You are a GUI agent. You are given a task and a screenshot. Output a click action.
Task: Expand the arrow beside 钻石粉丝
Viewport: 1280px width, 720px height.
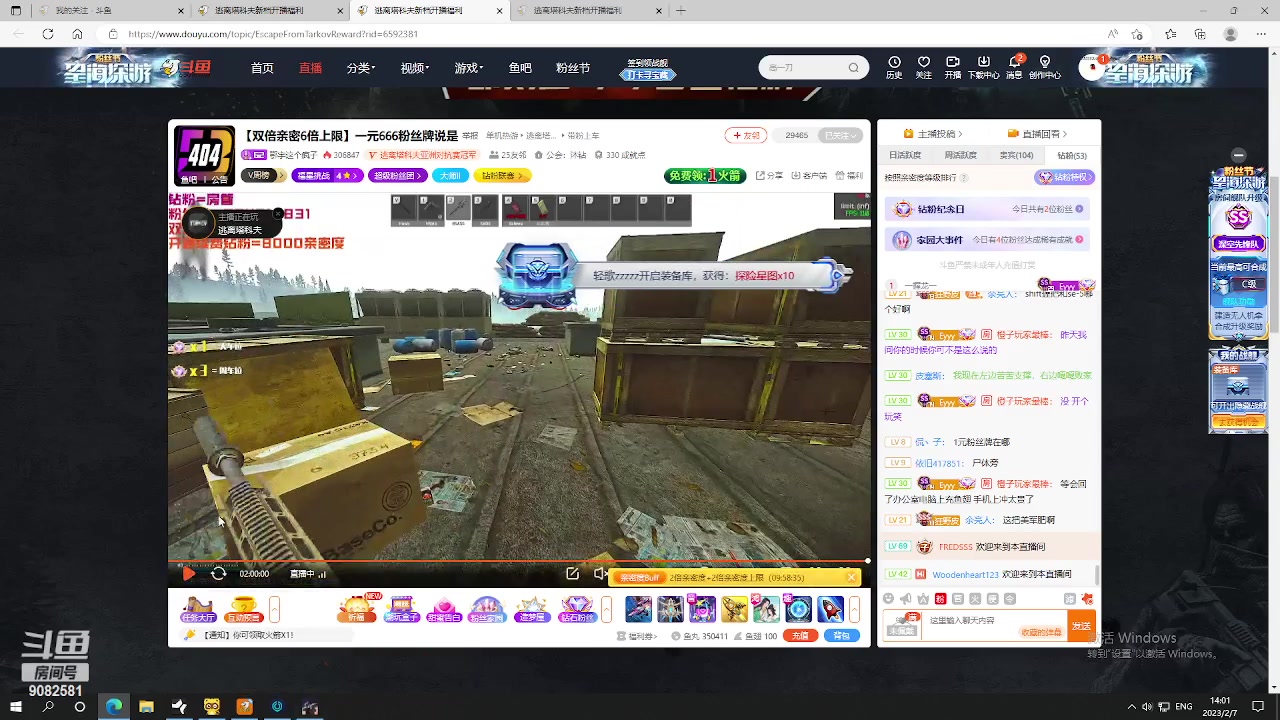click(606, 609)
